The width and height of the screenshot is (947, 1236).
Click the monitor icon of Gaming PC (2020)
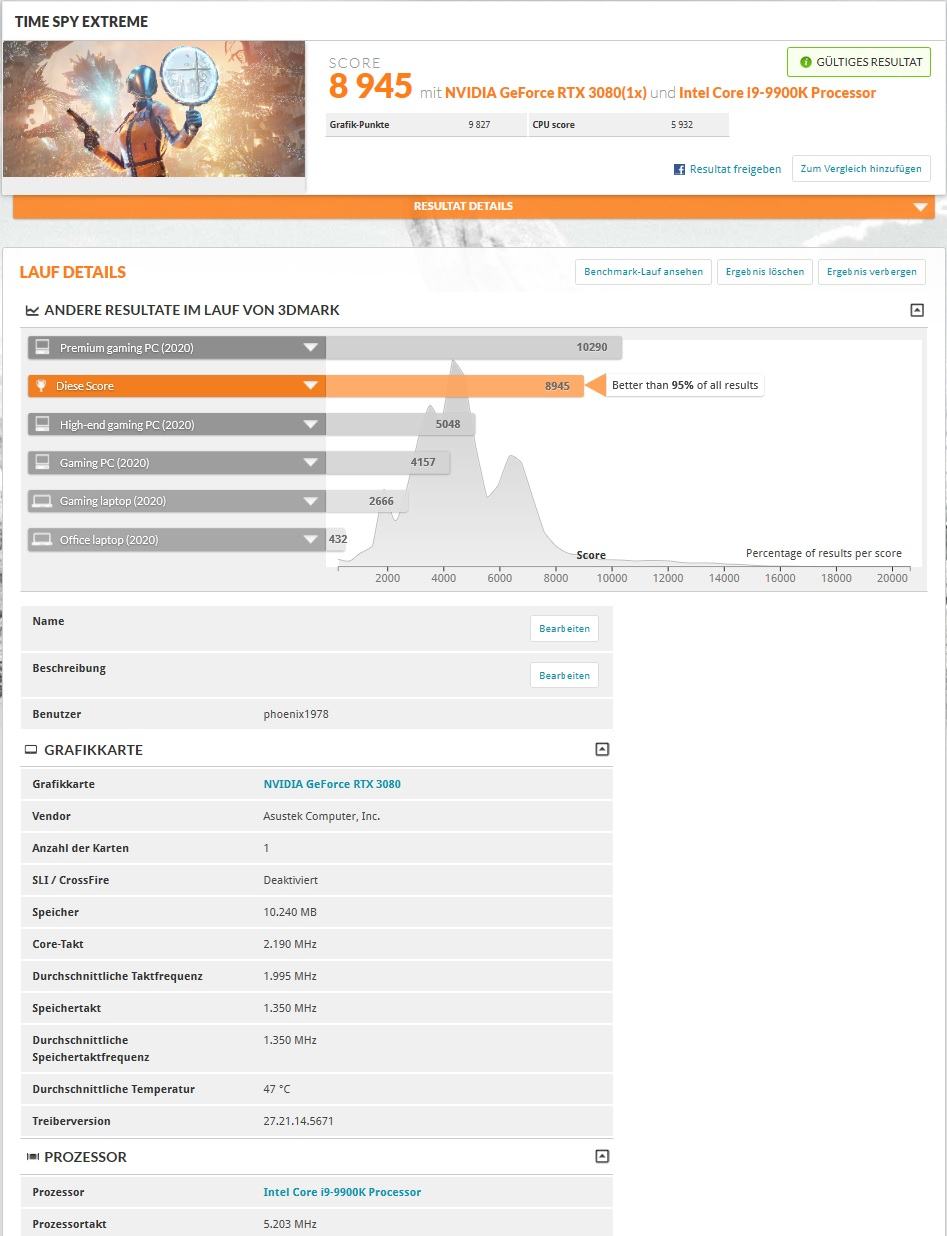pos(42,462)
